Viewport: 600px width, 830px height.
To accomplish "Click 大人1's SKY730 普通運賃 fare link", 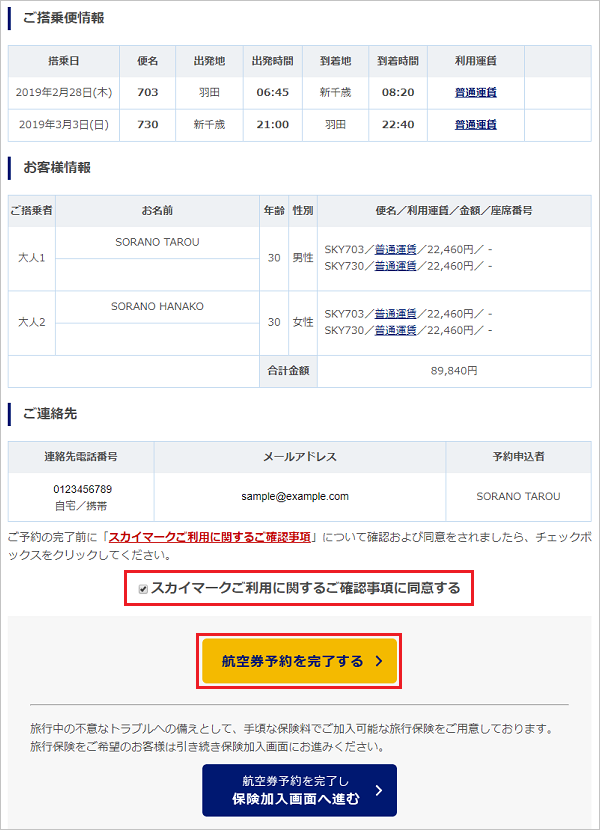I will (395, 266).
